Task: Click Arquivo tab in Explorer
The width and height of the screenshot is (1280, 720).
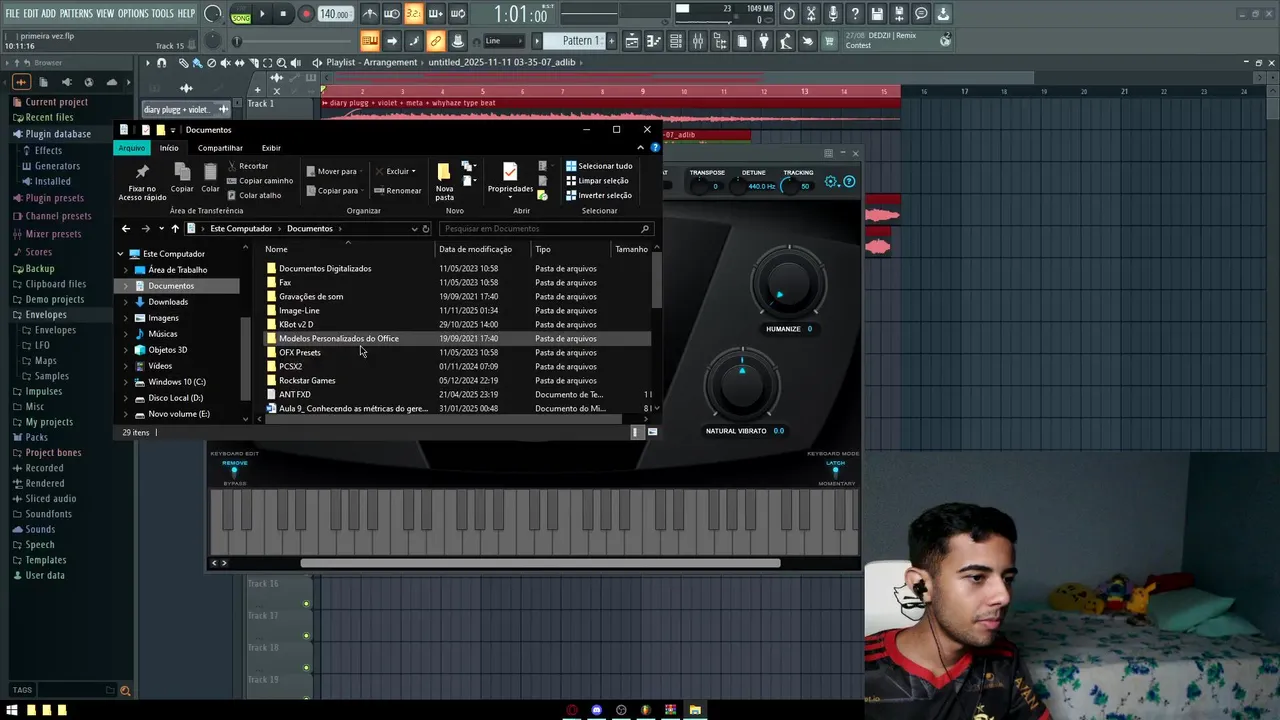Action: click(x=131, y=148)
